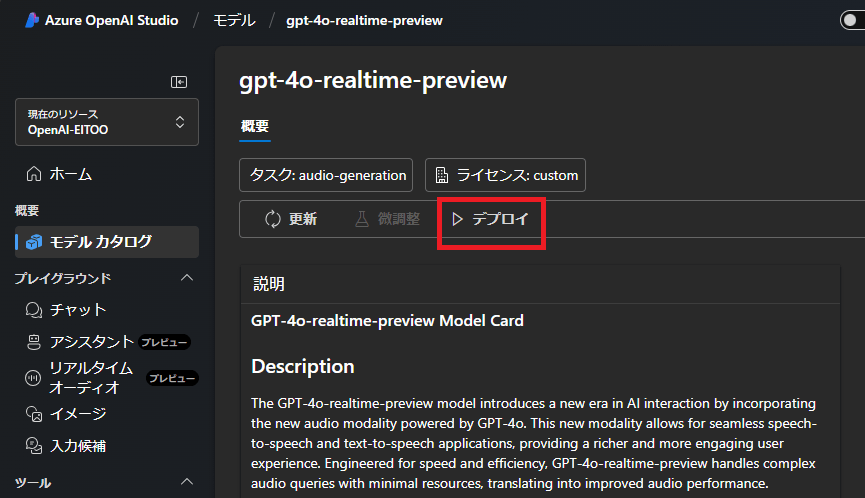Viewport: 865px width, 498px height.
Task: Click the 更新 refresh arrows icon
Action: pyautogui.click(x=273, y=219)
